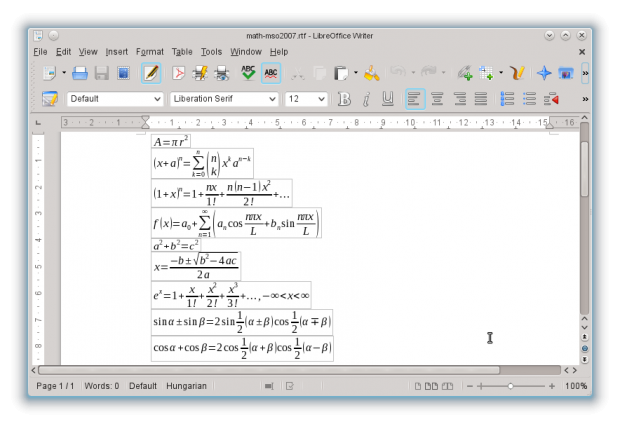Viewport: 620px width, 424px height.
Task: Run Spelling and Grammar check icon
Action: tap(248, 73)
